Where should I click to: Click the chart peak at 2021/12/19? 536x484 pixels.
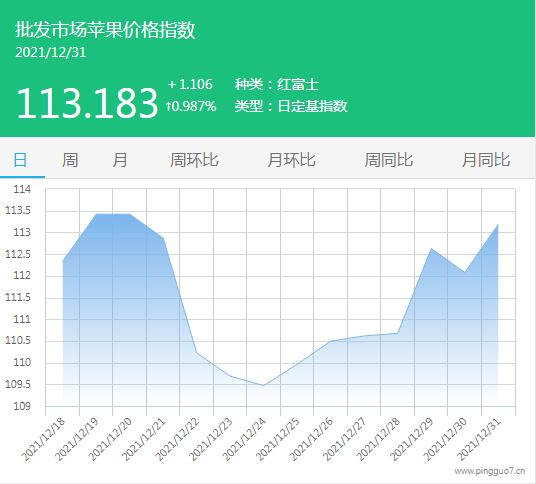click(96, 214)
